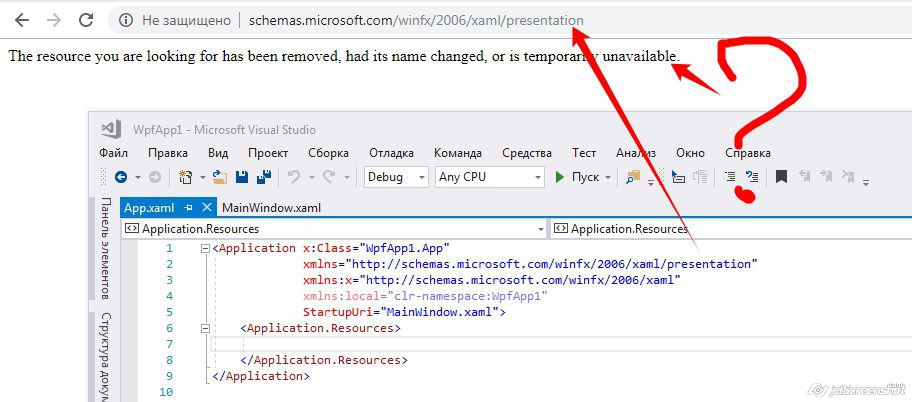Image resolution: width=912 pixels, height=402 pixels.
Task: Focus the browser address bar URL
Action: pos(416,20)
